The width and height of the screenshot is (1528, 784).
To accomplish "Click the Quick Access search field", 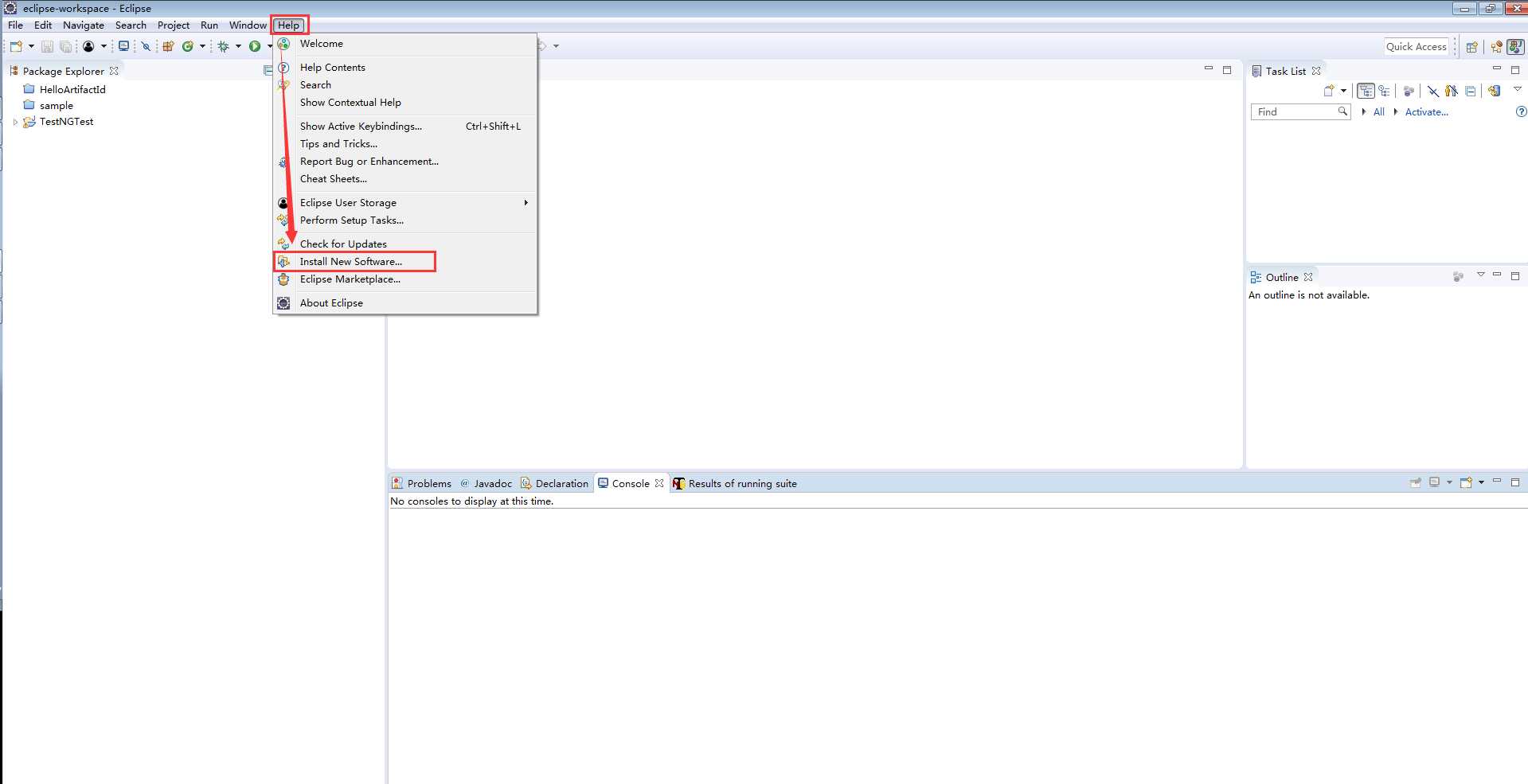I will tap(1417, 47).
